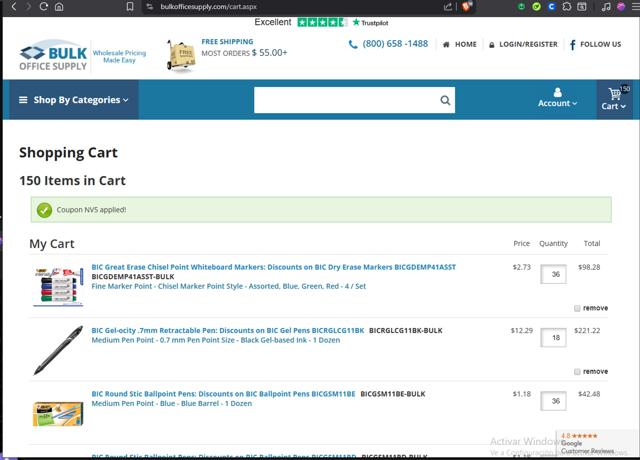The image size is (640, 460).
Task: Click the phone icon beside the number
Action: (353, 44)
